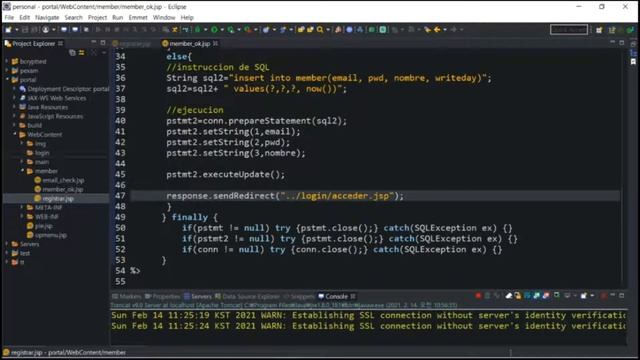Select email_check.jsp in the tree
This screenshot has height=360, width=640.
click(x=59, y=180)
